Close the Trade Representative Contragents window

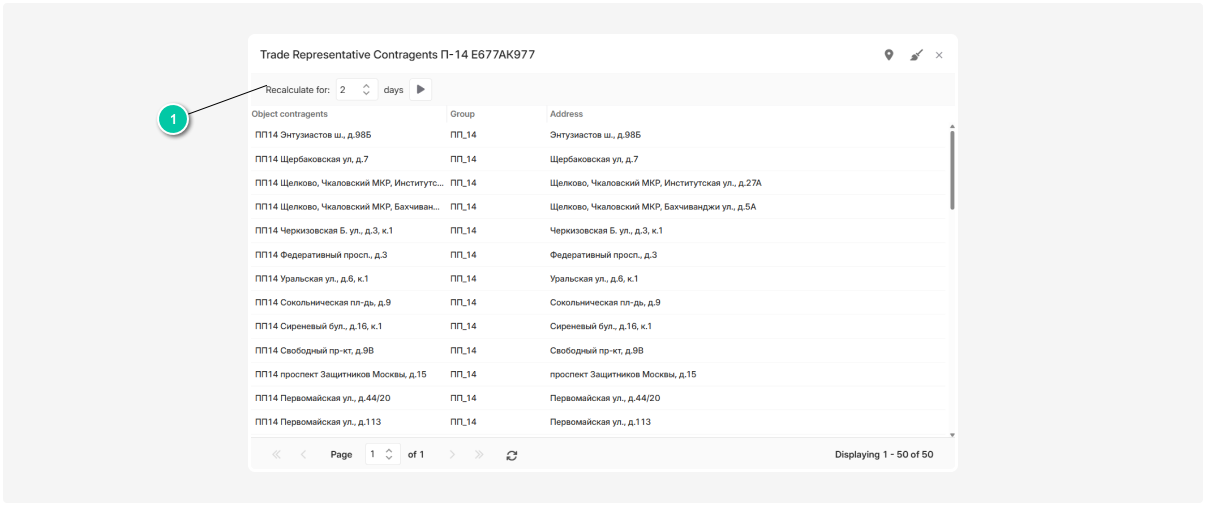click(939, 55)
